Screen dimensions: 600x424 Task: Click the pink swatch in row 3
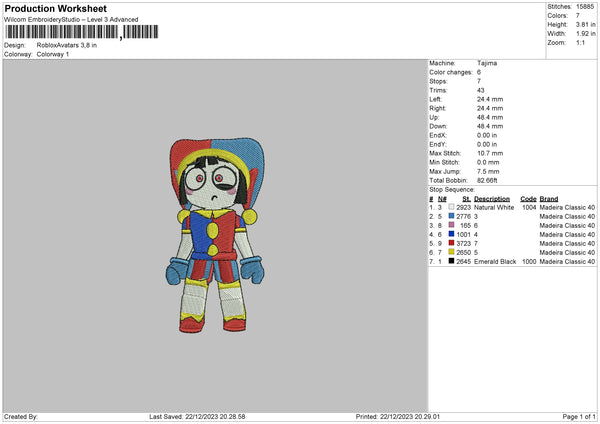452,225
